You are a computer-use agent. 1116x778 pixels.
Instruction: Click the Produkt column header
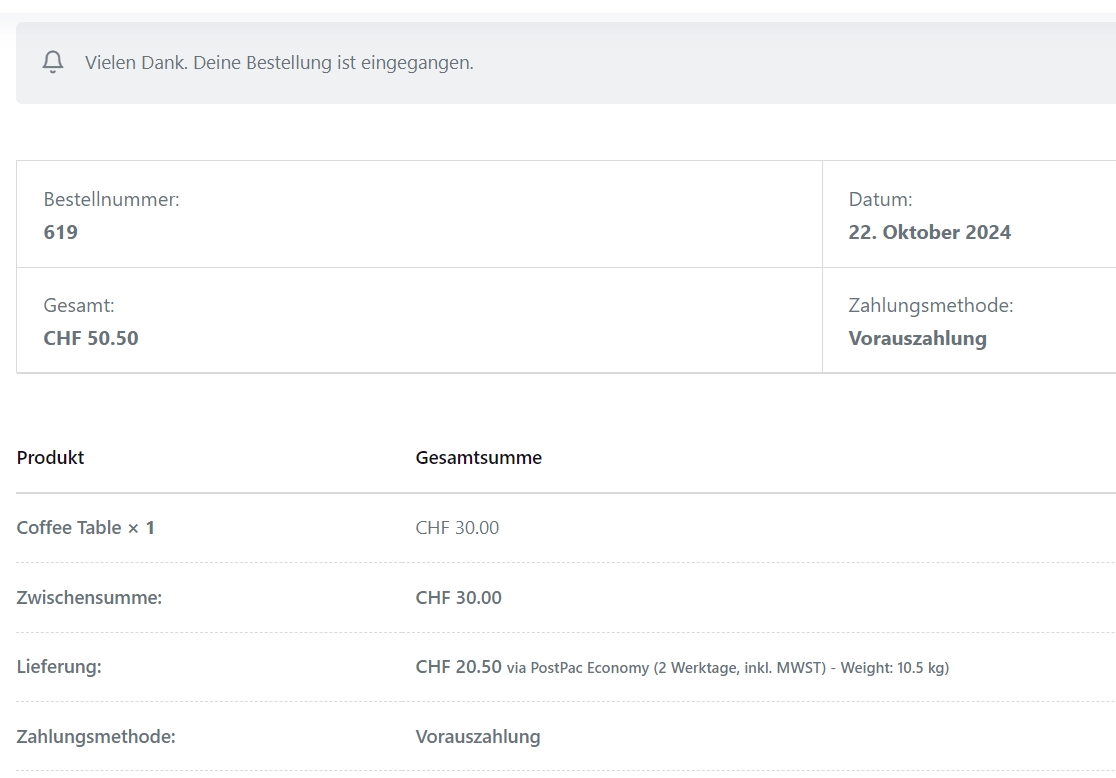(51, 458)
